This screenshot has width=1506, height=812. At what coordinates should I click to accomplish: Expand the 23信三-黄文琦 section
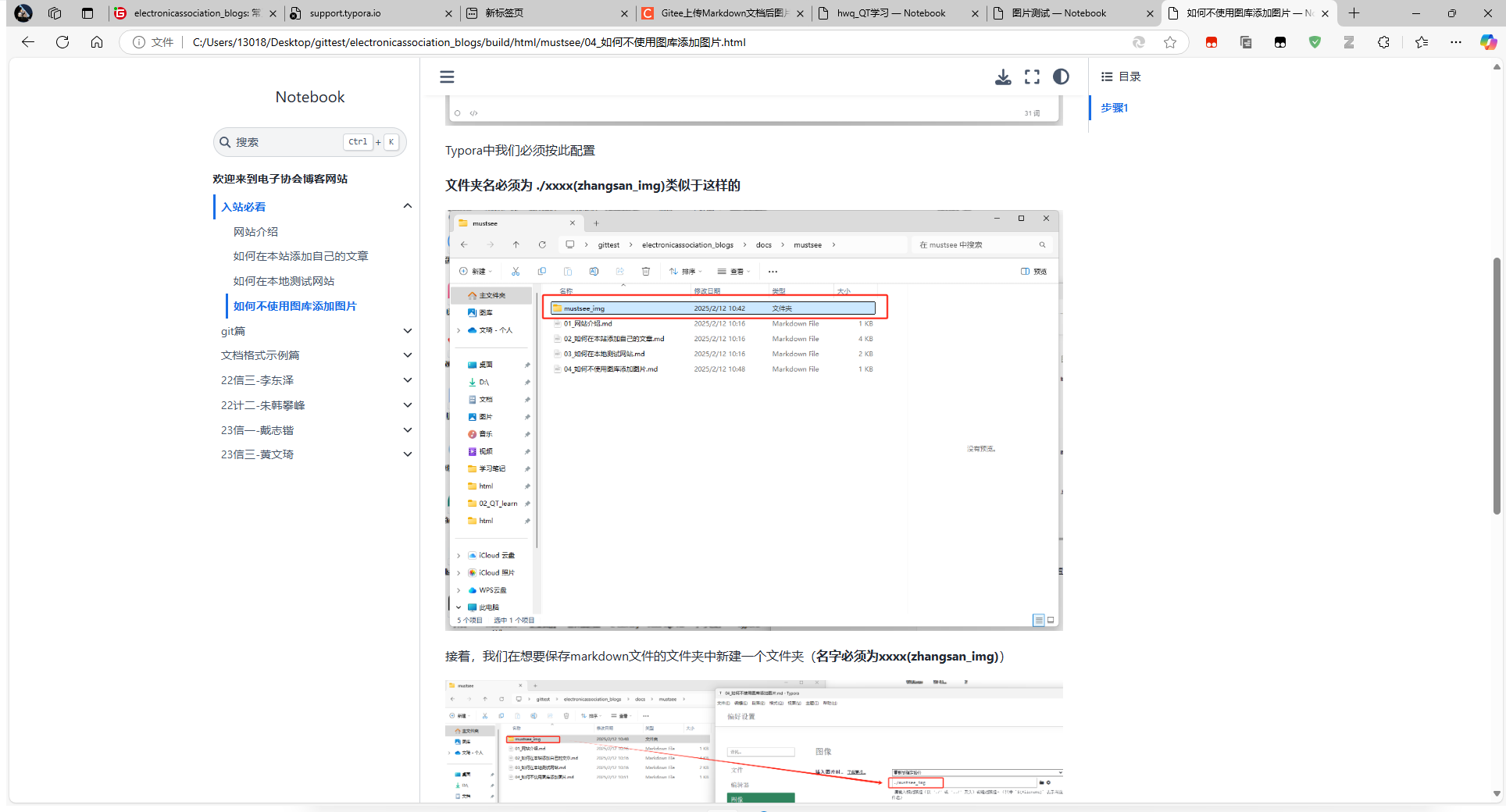click(x=407, y=454)
